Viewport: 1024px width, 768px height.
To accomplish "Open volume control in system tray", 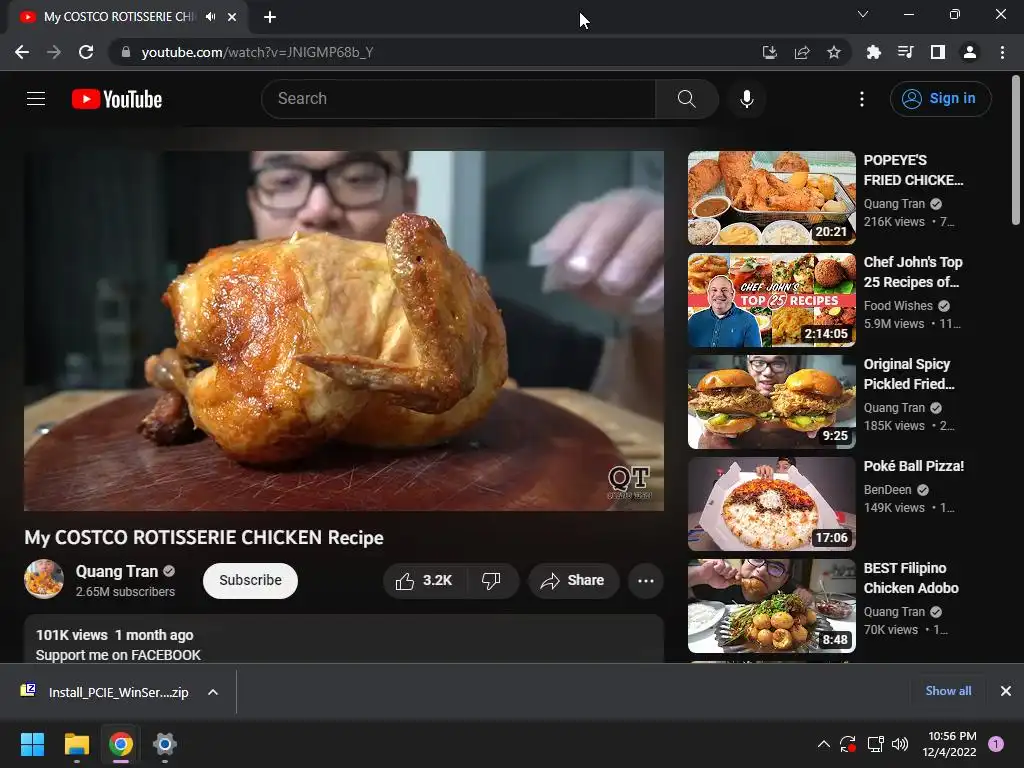I will 900,744.
